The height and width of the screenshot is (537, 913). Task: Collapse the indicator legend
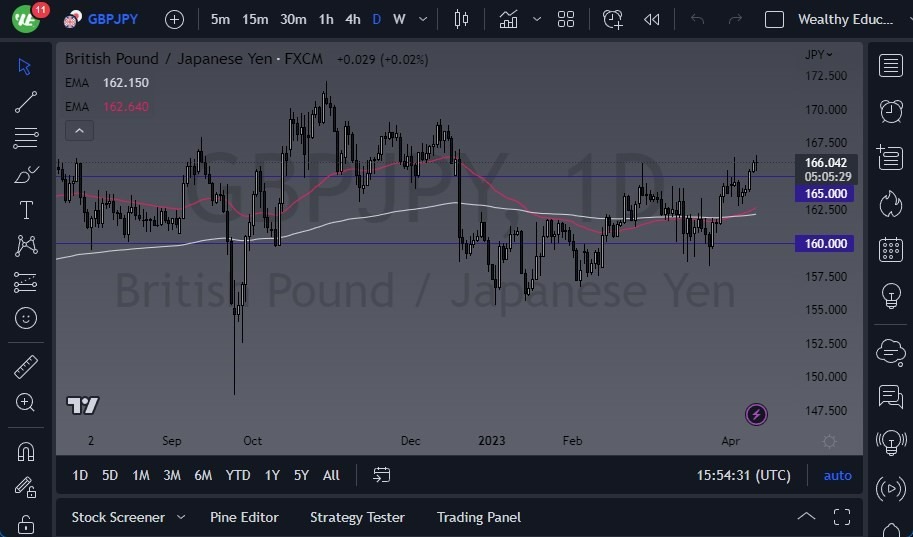click(80, 130)
